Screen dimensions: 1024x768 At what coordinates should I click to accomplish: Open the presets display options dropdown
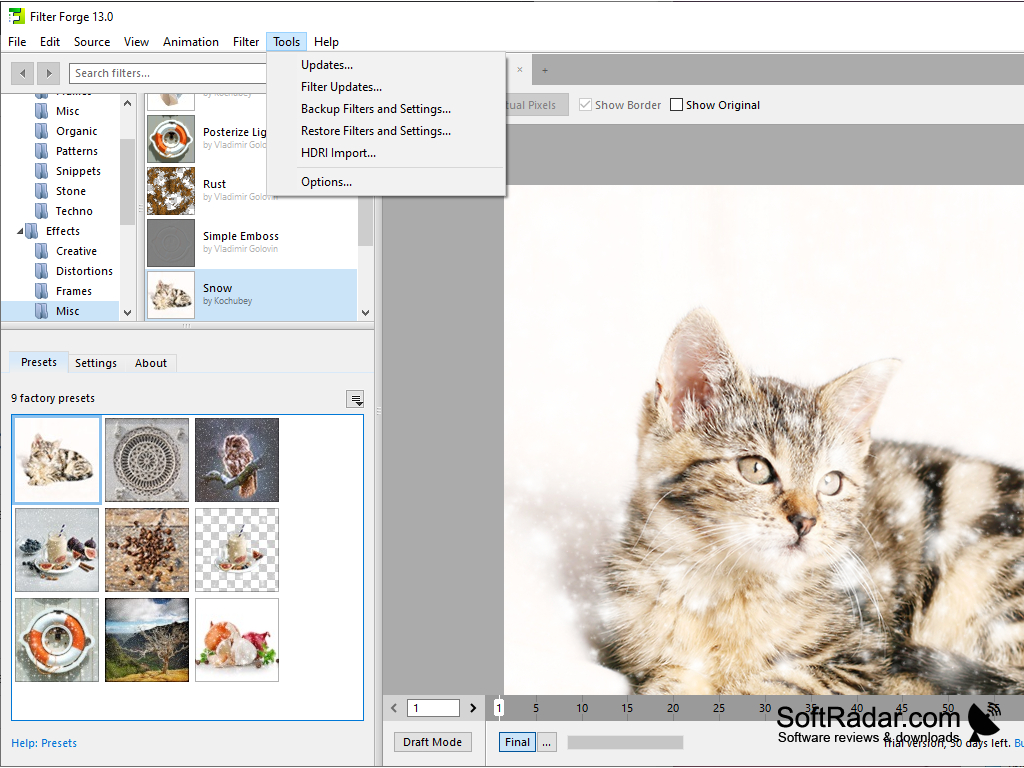(355, 399)
